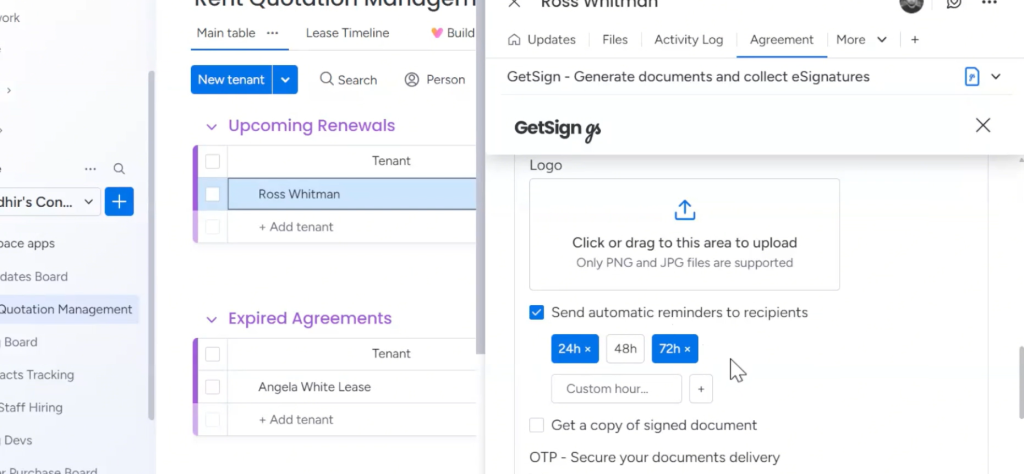Click the sidebar search magnifier icon
The image size is (1024, 474).
click(x=119, y=169)
